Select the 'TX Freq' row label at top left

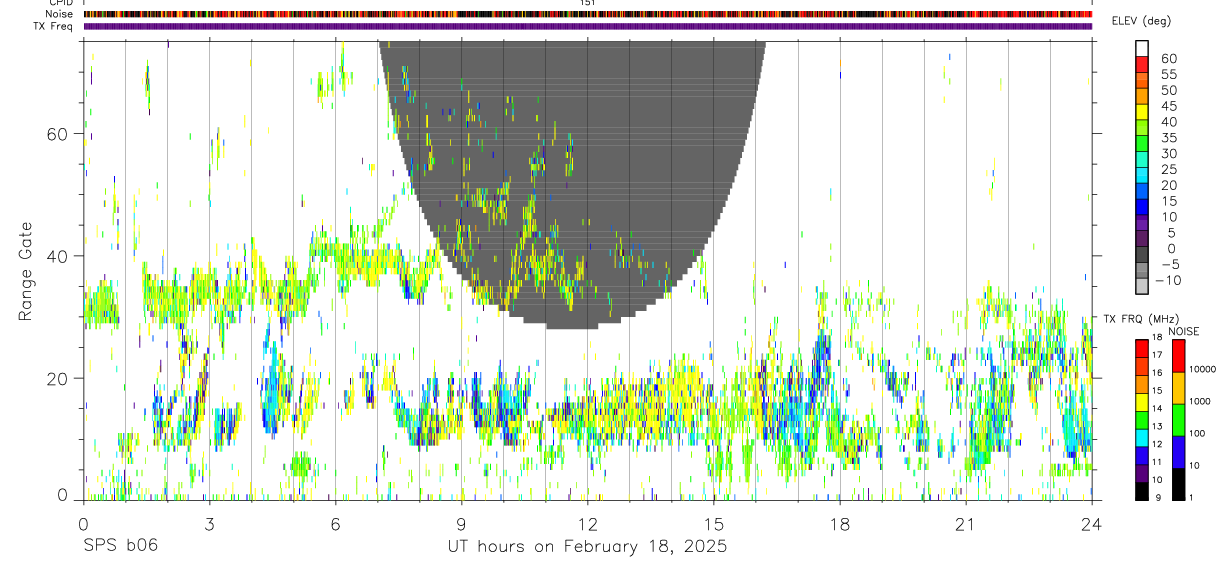(x=54, y=25)
